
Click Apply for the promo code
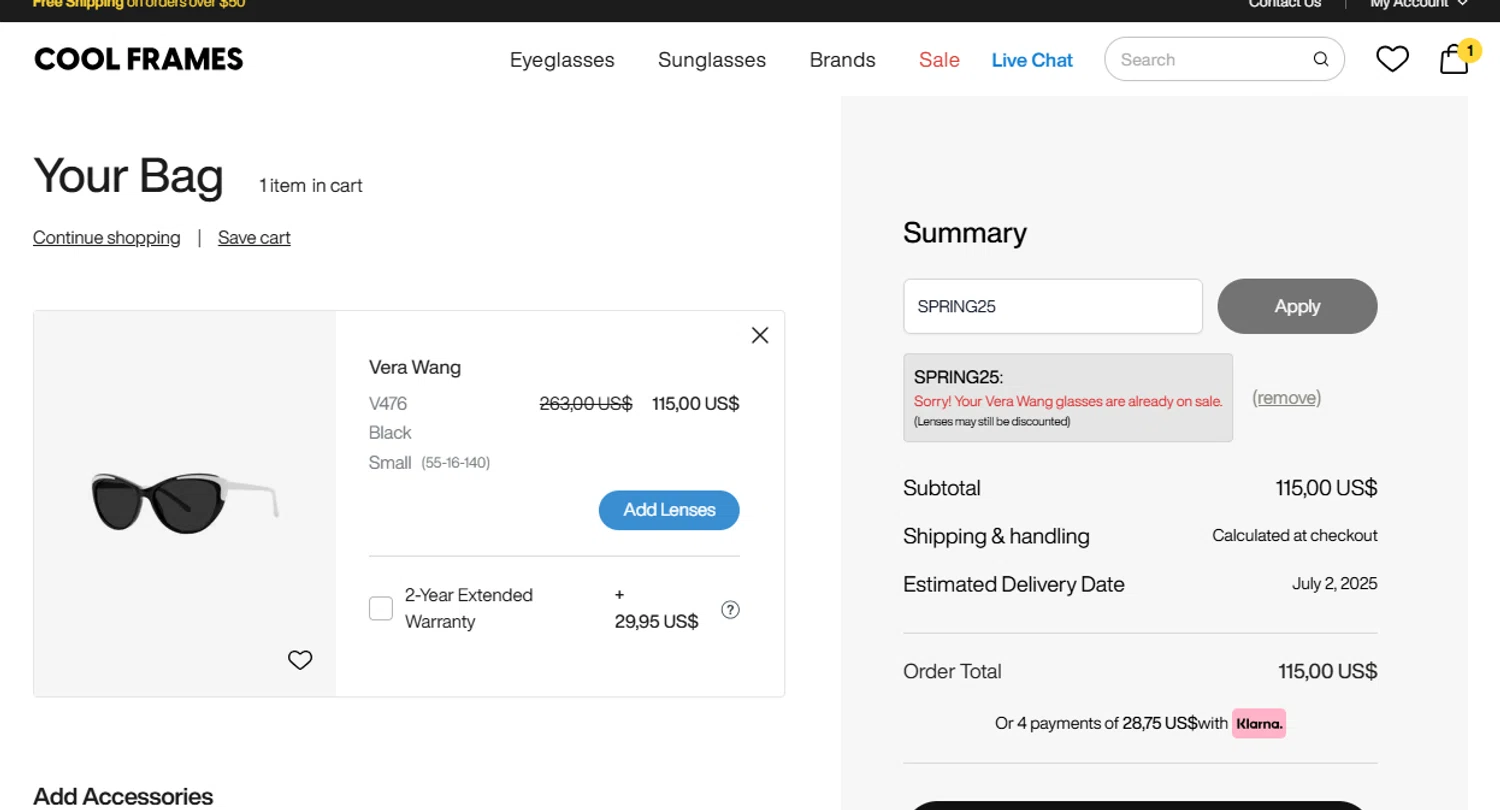click(1297, 306)
